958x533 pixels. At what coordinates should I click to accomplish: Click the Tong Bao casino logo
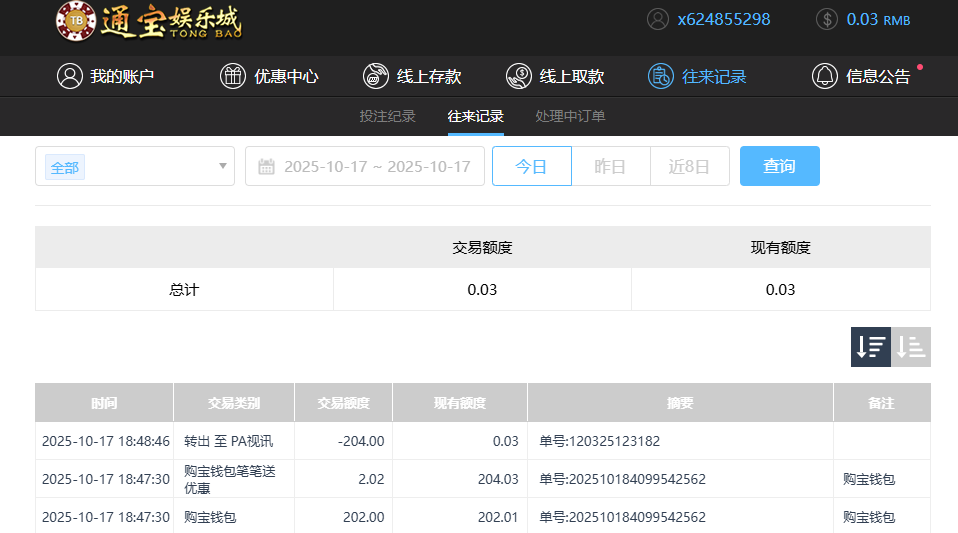point(149,22)
